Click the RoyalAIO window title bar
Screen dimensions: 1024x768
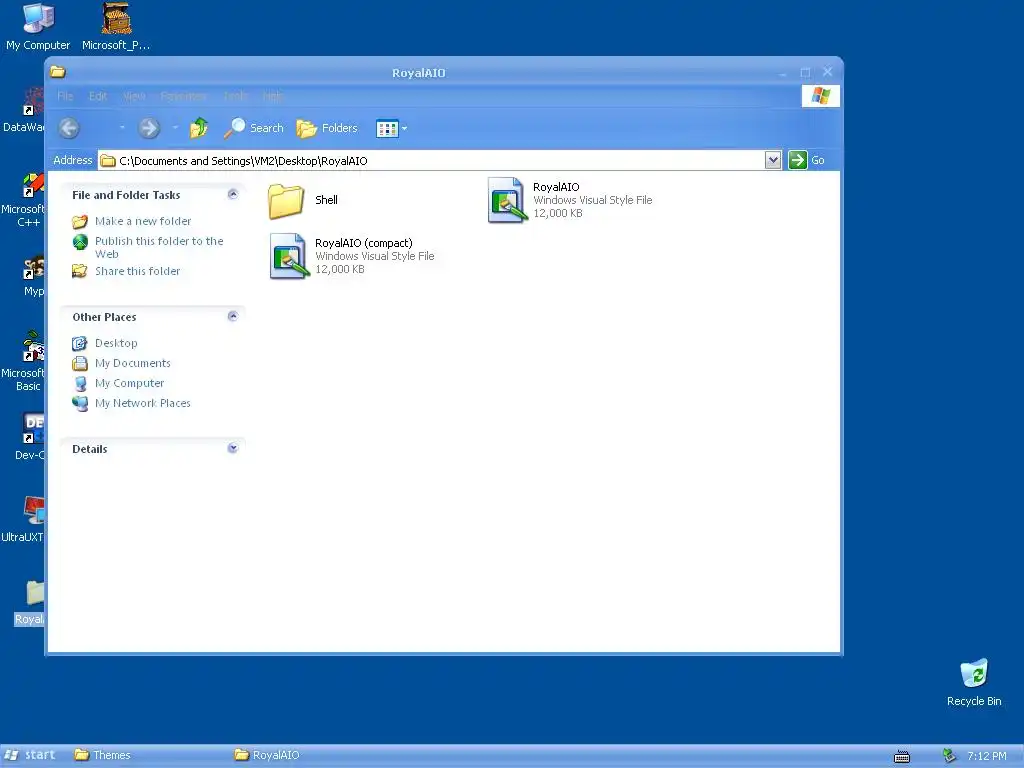pos(418,72)
